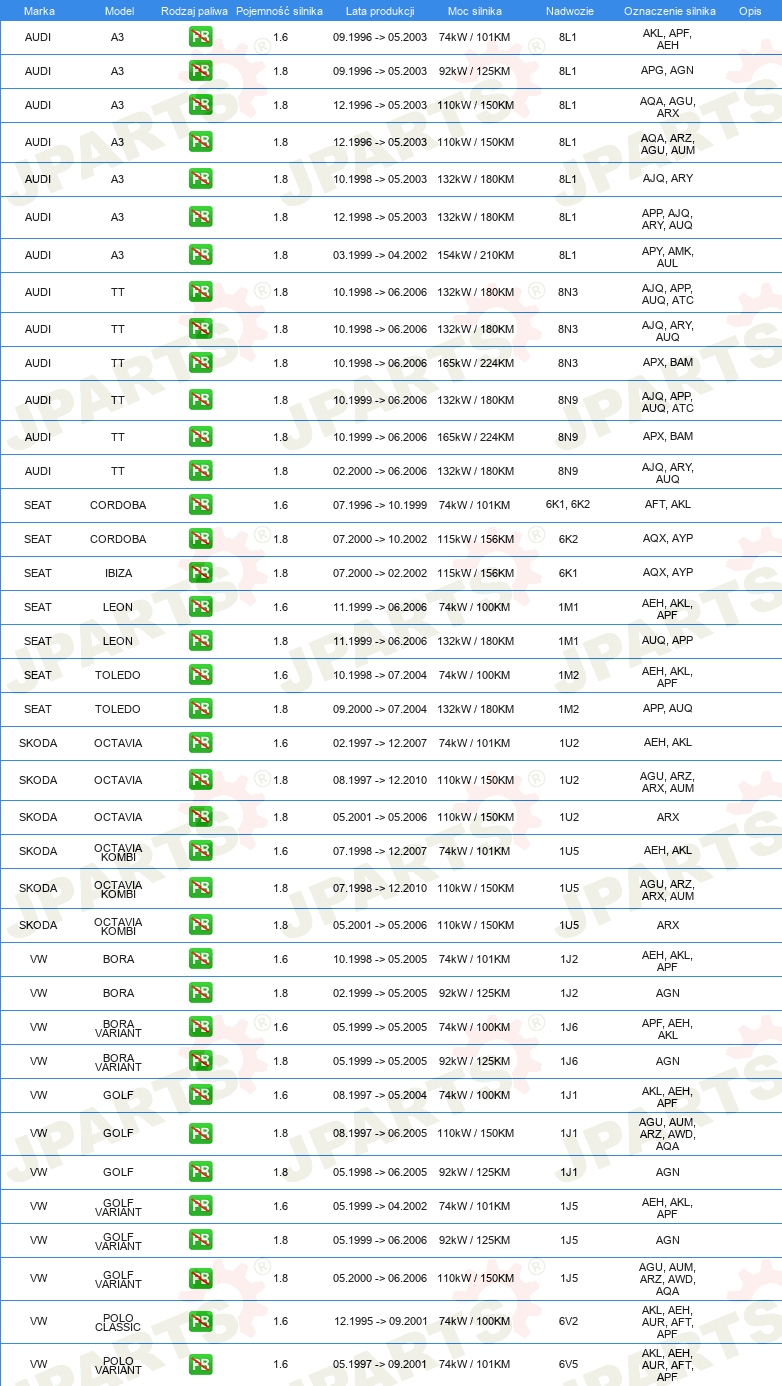This screenshot has width=782, height=1386.
Task: Click the '02.1997 -> 12.2007' production years cell
Action: click(380, 743)
